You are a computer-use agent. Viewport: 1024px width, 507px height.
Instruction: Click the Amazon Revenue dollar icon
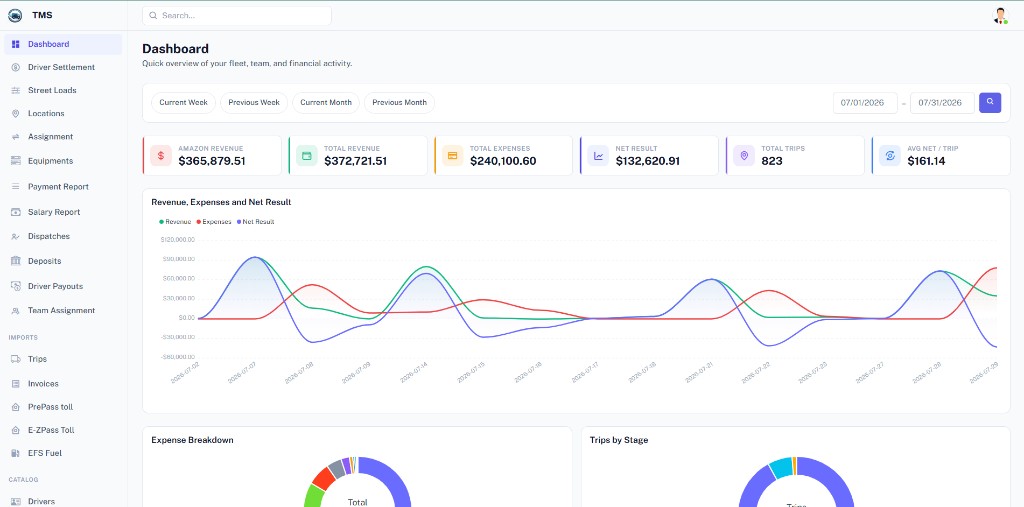click(x=161, y=155)
